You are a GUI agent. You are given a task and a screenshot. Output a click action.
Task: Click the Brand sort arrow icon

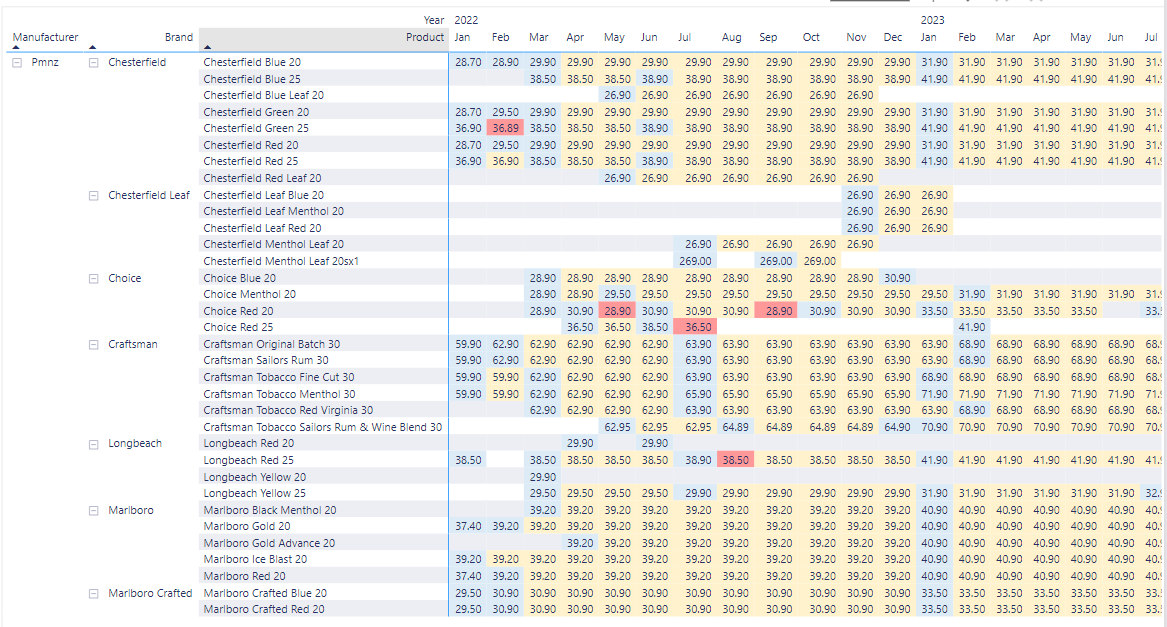[92, 48]
